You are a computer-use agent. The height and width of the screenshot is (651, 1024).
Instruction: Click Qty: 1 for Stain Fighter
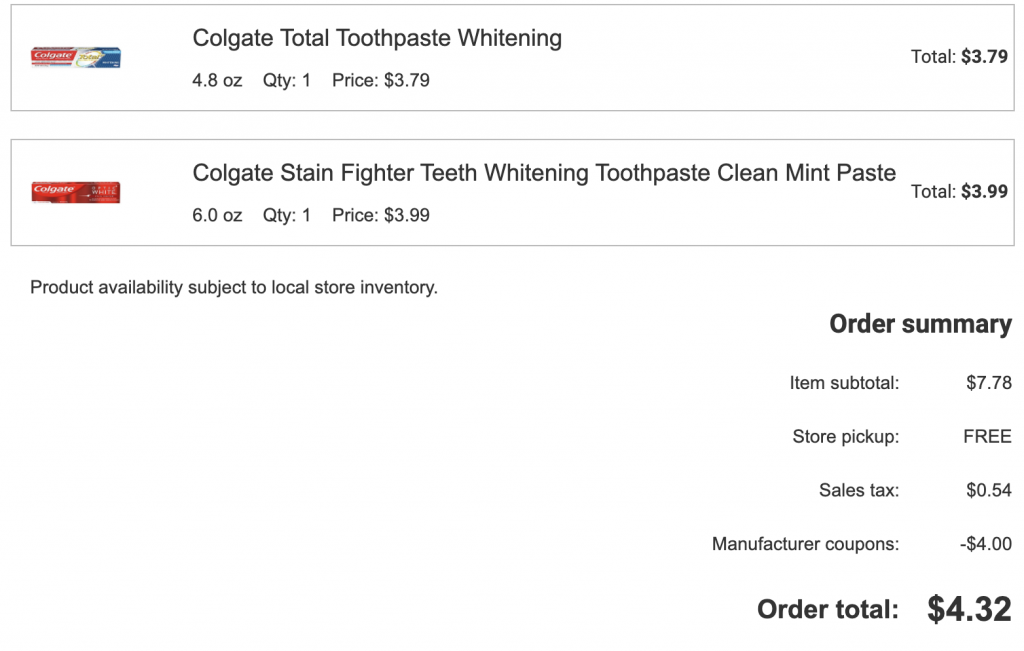[x=287, y=215]
